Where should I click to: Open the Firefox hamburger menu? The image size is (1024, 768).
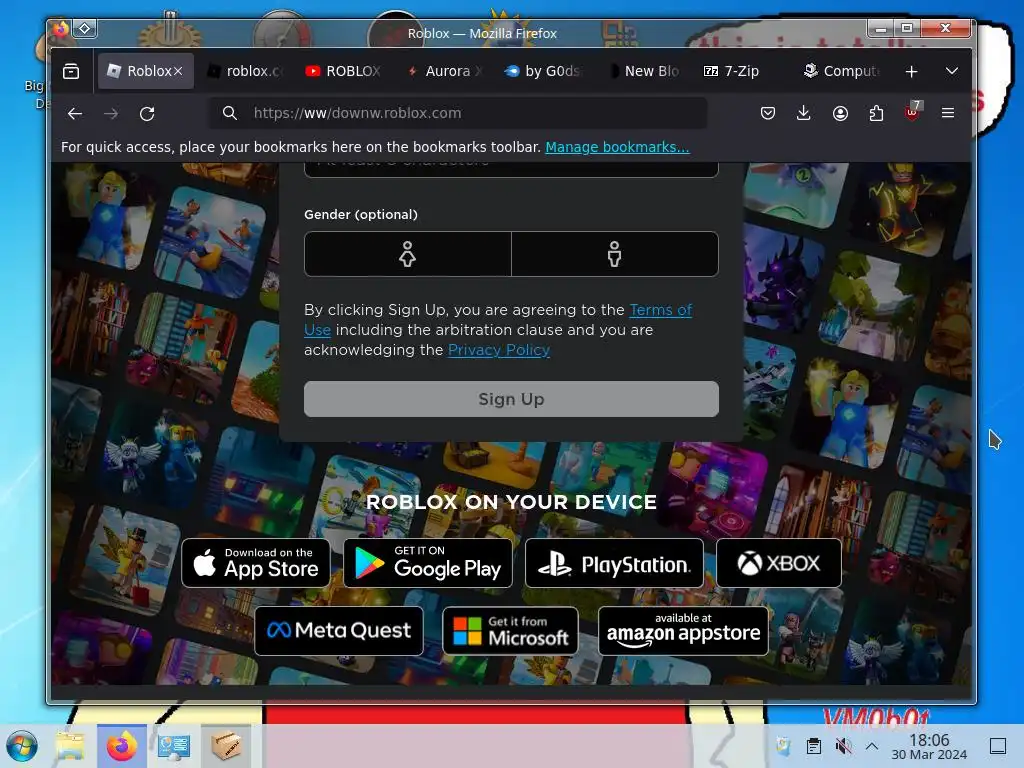[x=948, y=114]
